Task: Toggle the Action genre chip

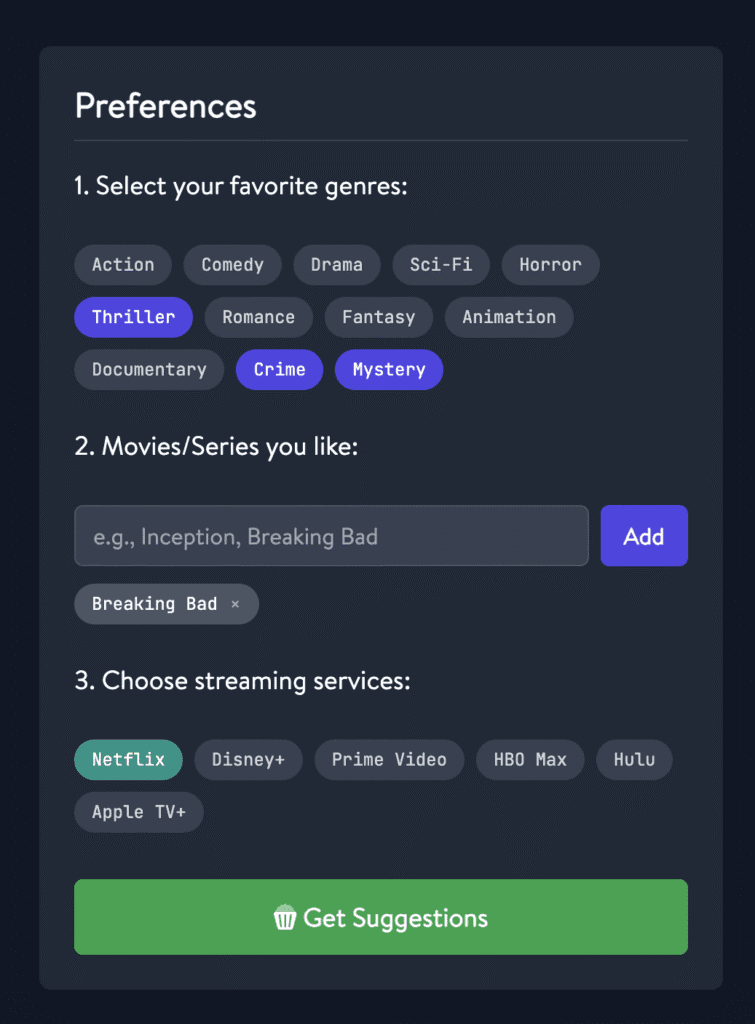Action: (123, 265)
